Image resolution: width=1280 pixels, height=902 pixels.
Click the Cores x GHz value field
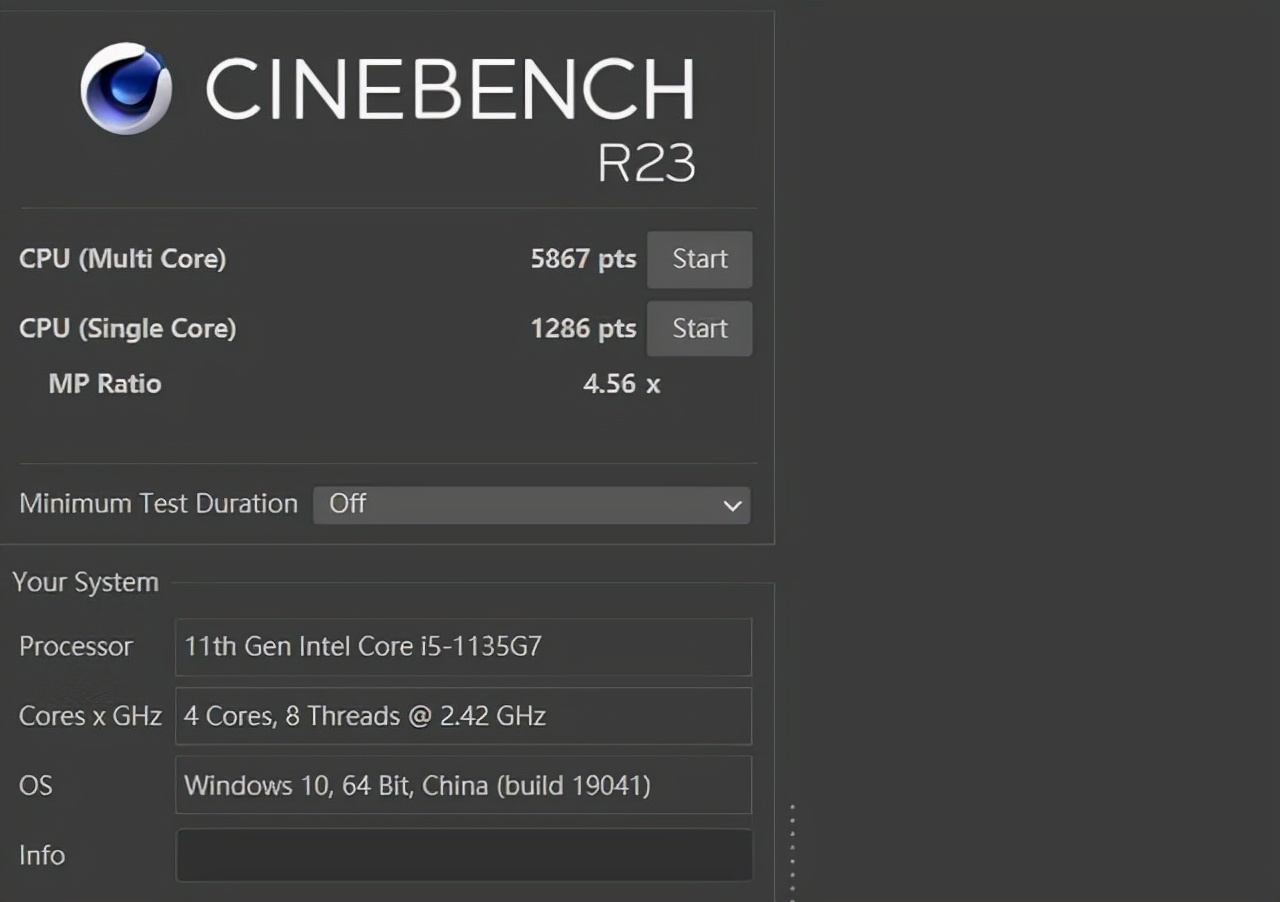point(463,716)
